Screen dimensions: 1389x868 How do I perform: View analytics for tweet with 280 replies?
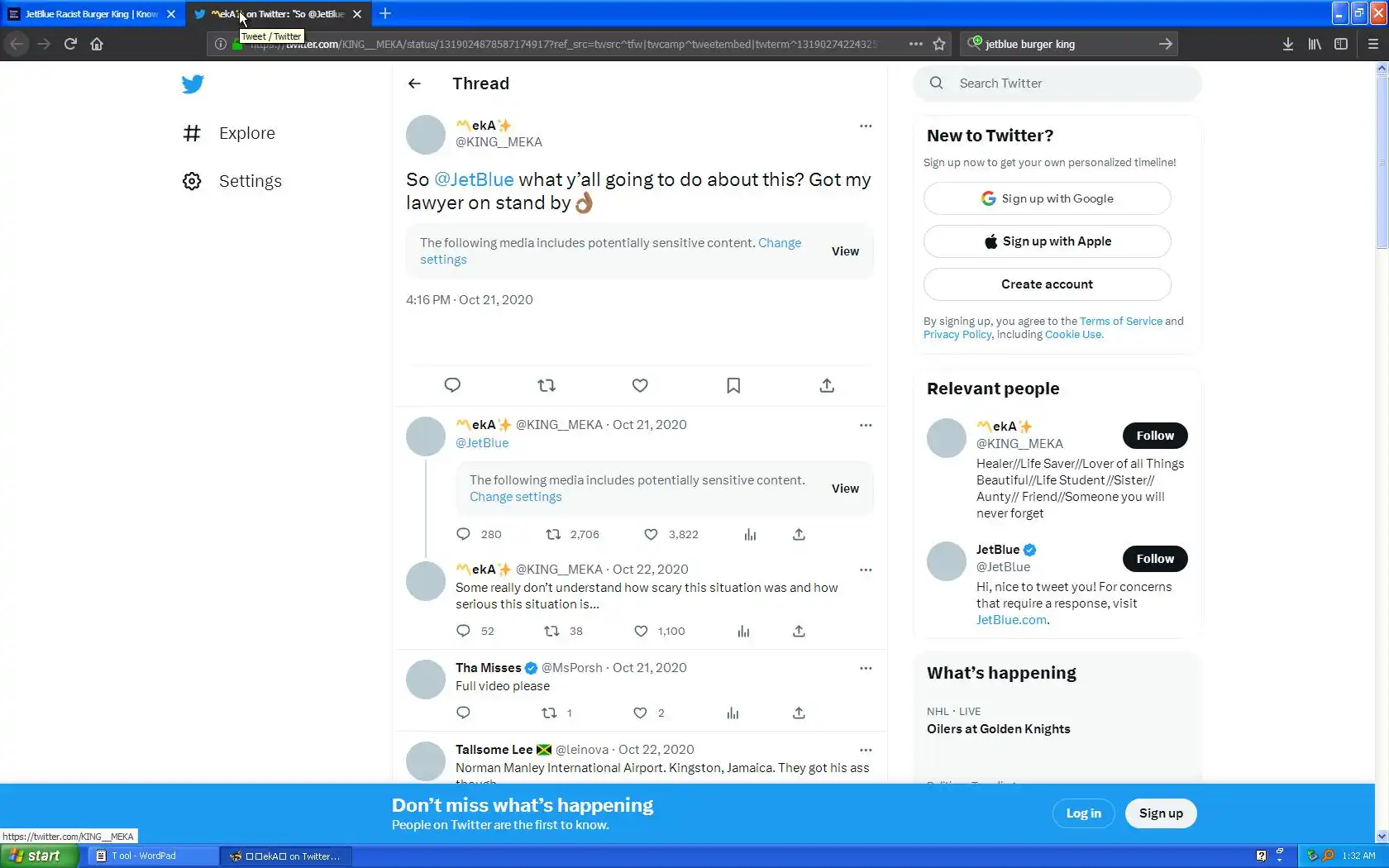coord(750,534)
